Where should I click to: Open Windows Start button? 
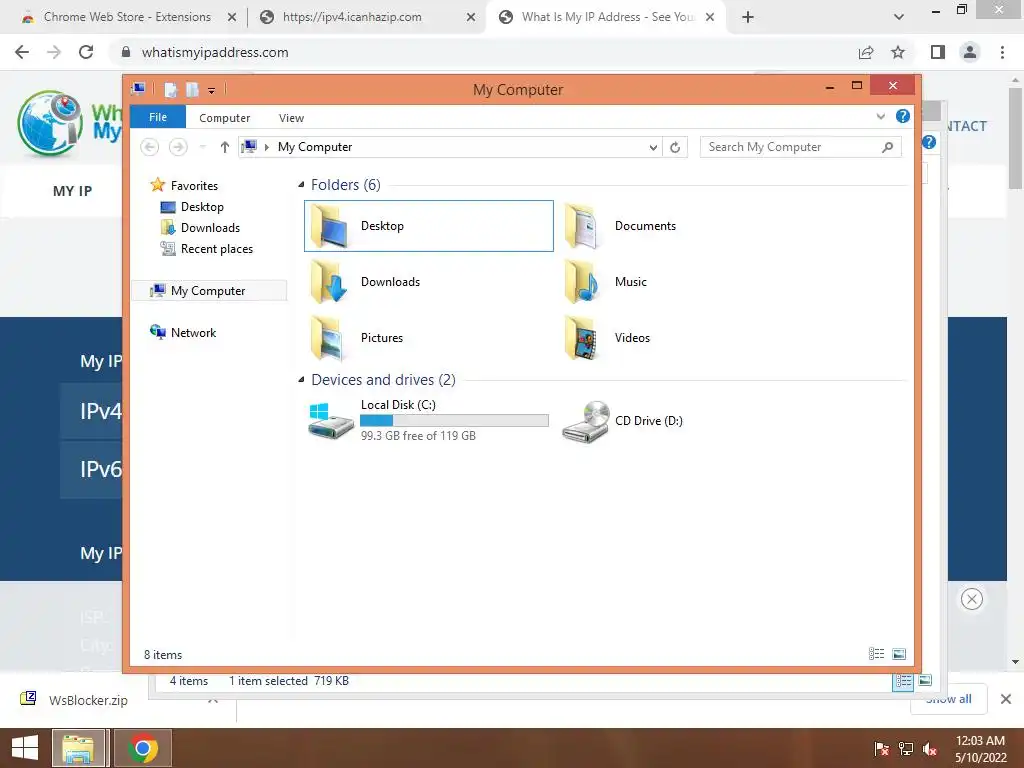(x=25, y=748)
